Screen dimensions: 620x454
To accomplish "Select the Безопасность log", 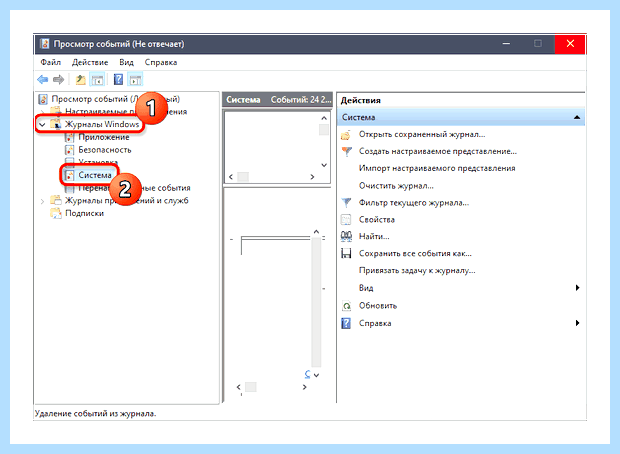I will point(105,150).
